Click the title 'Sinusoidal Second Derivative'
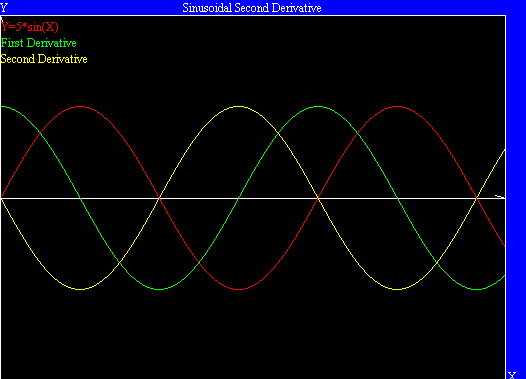 pyautogui.click(x=252, y=8)
